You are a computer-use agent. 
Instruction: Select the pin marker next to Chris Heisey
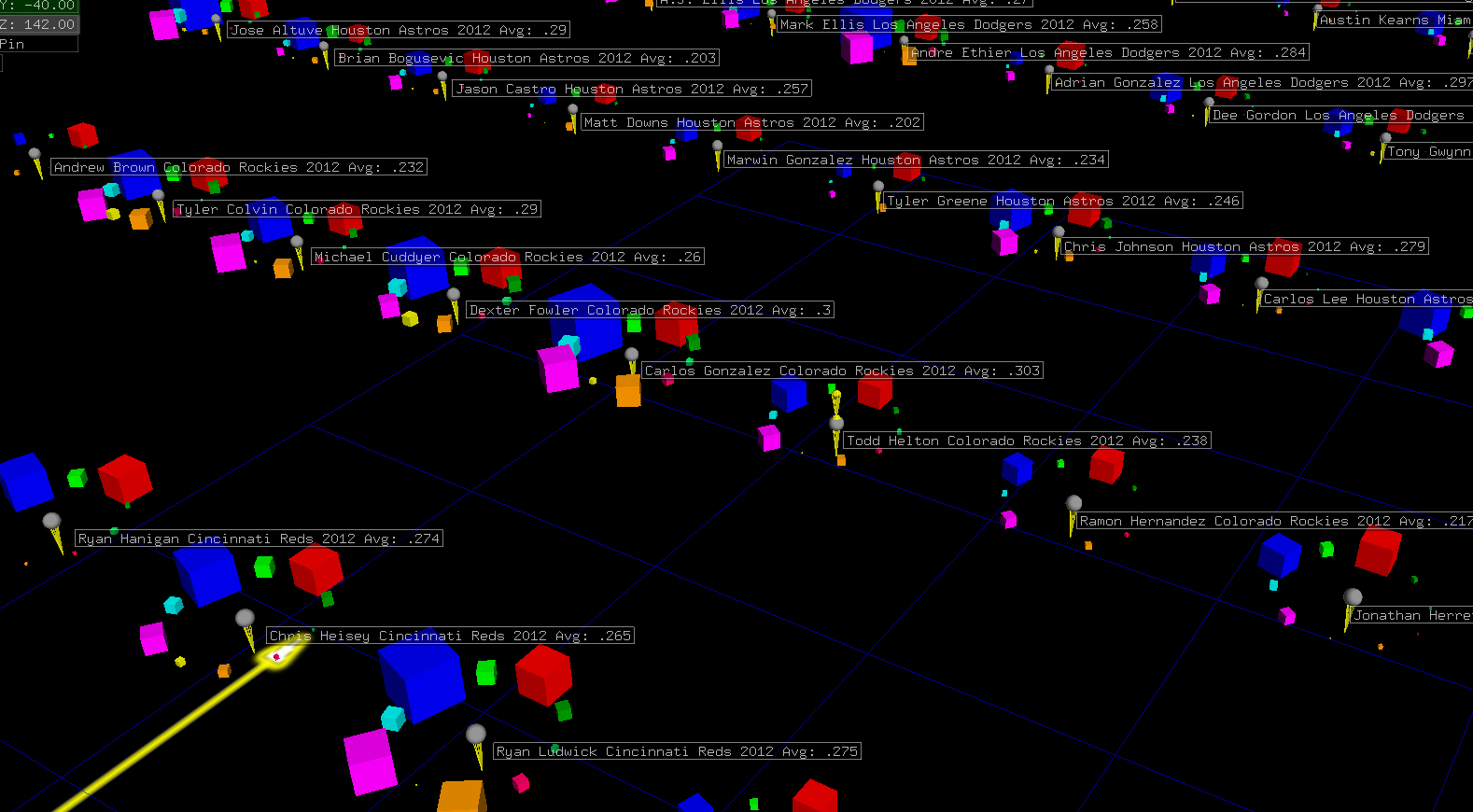[x=245, y=620]
